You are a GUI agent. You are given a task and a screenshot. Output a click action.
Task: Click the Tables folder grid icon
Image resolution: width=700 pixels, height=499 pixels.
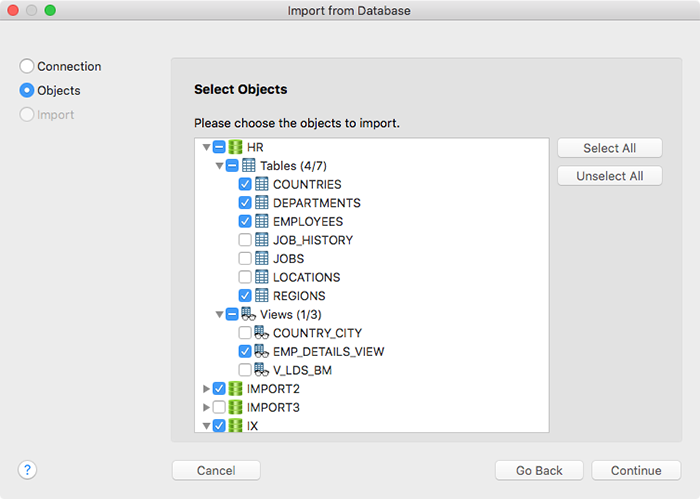(x=249, y=166)
